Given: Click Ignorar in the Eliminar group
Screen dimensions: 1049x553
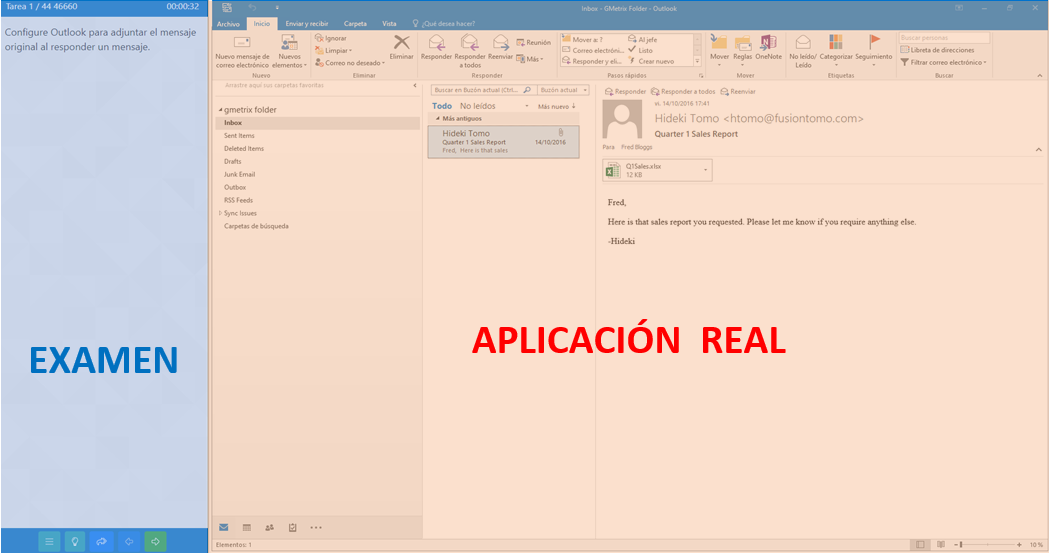Looking at the screenshot, I should (x=330, y=38).
